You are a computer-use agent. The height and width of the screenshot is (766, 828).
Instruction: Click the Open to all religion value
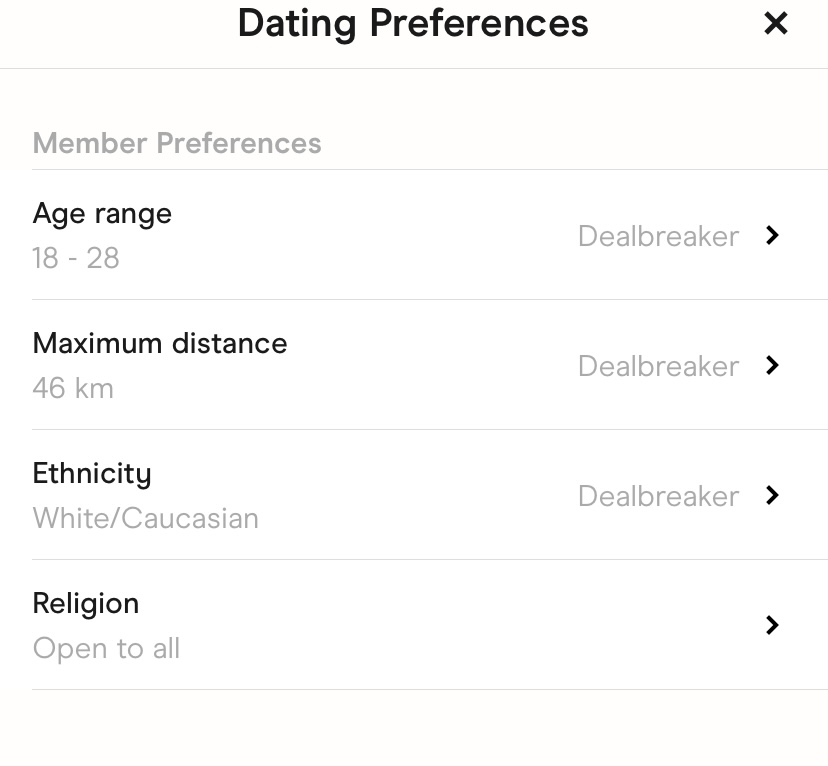tap(106, 648)
